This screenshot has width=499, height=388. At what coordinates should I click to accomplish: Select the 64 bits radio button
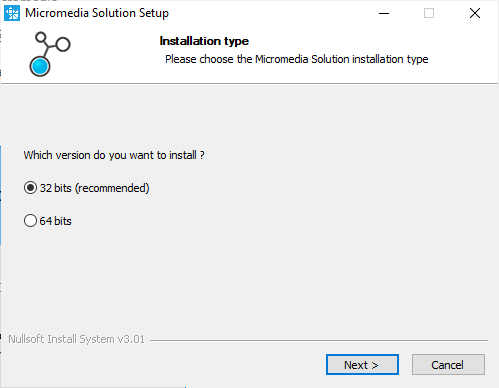(30, 221)
